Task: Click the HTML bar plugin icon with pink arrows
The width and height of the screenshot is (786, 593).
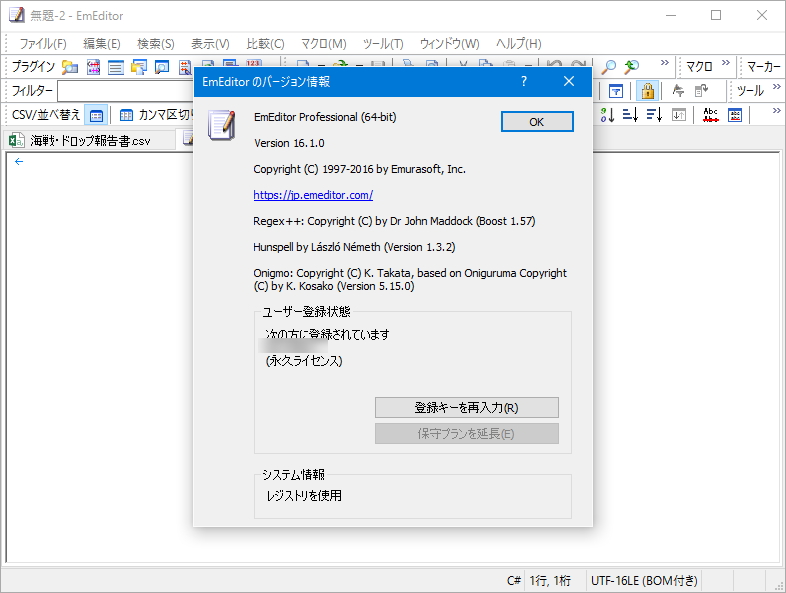Action: click(93, 67)
